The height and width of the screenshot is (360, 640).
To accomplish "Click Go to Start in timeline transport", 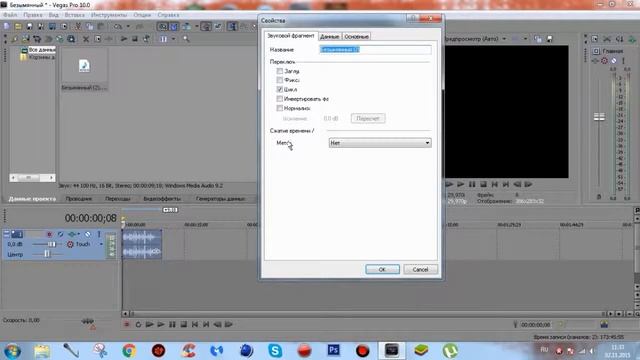I will [x=195, y=324].
